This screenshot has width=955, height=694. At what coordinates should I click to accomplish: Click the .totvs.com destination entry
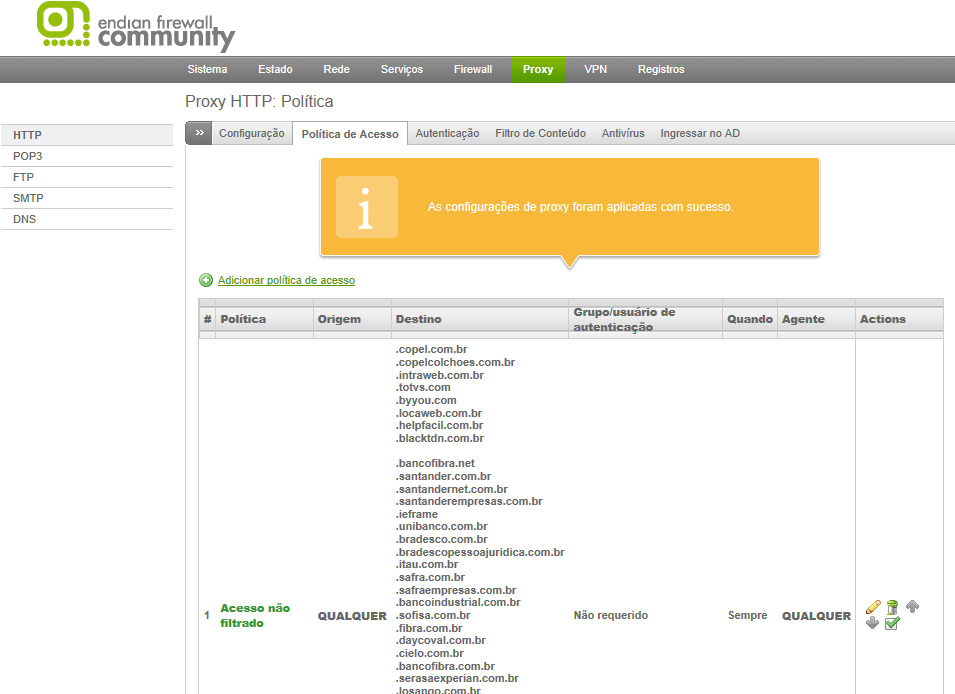click(x=423, y=388)
